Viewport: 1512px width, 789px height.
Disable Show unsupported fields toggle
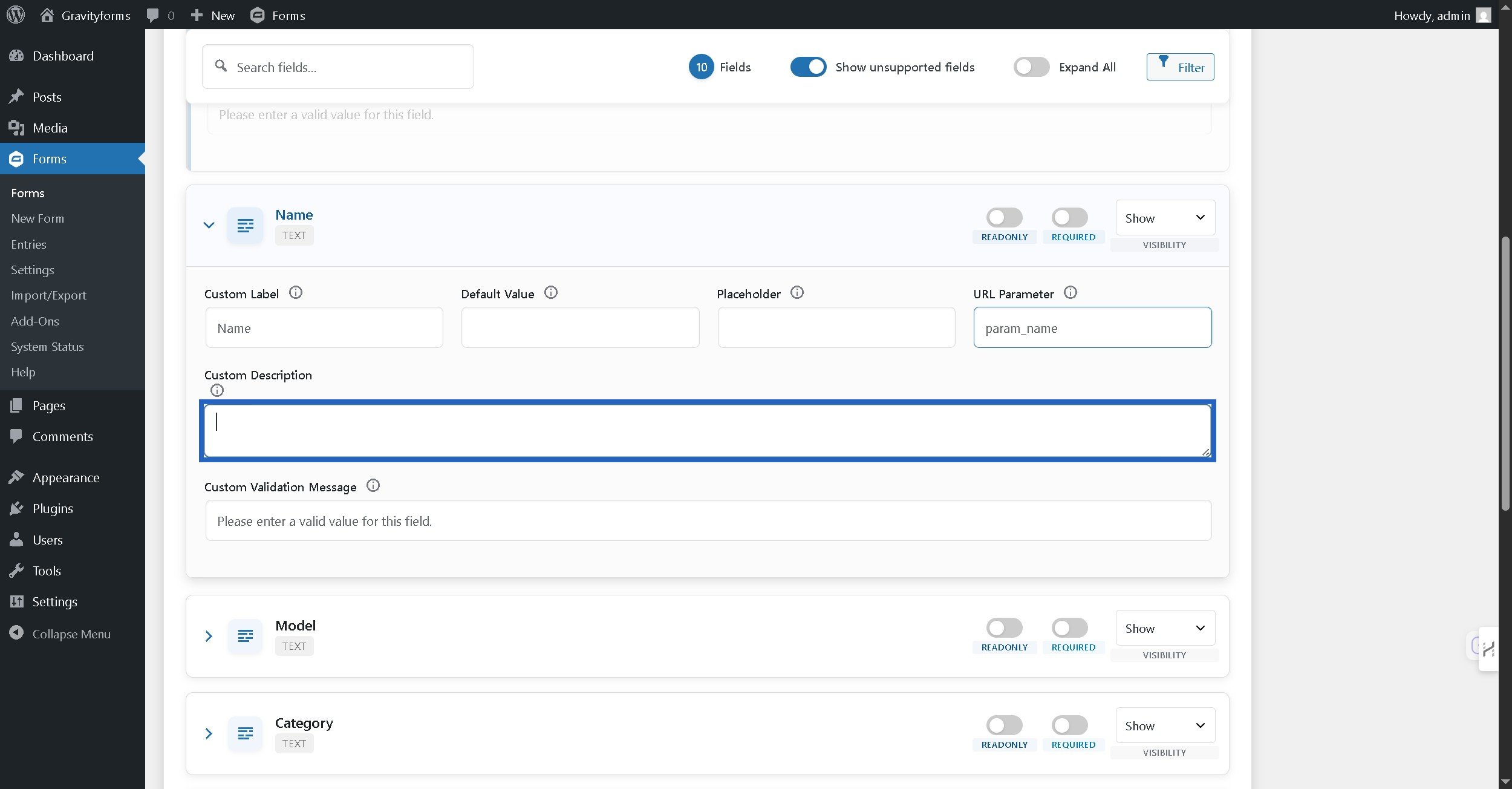click(x=807, y=67)
